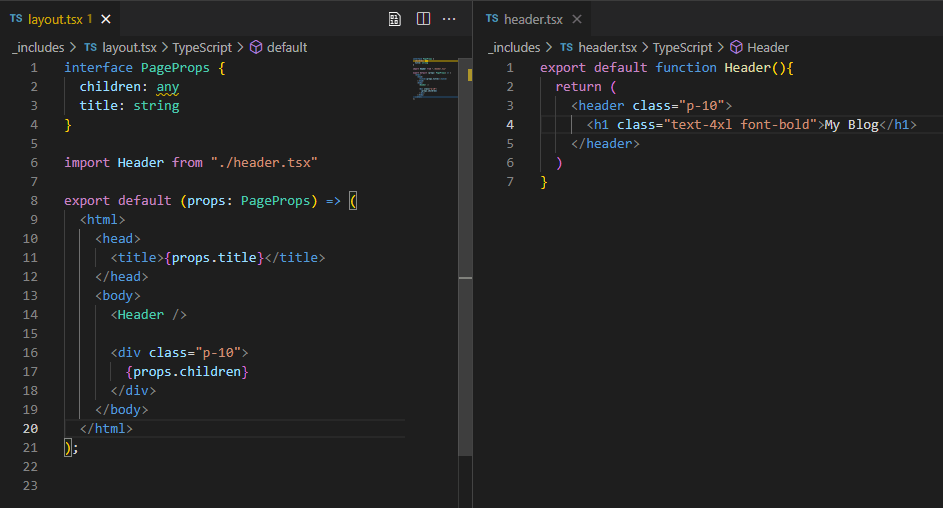Open the Header symbol breadcrumb
943x508 pixels.
[x=768, y=47]
